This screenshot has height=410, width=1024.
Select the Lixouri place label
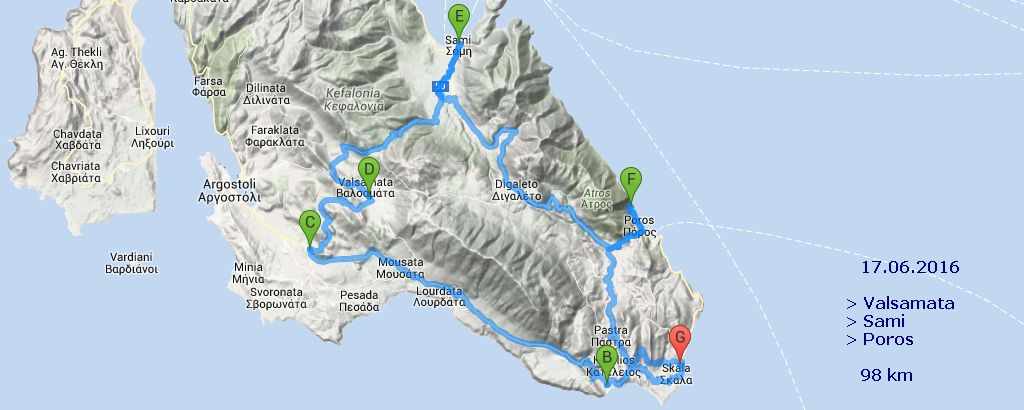pos(152,137)
